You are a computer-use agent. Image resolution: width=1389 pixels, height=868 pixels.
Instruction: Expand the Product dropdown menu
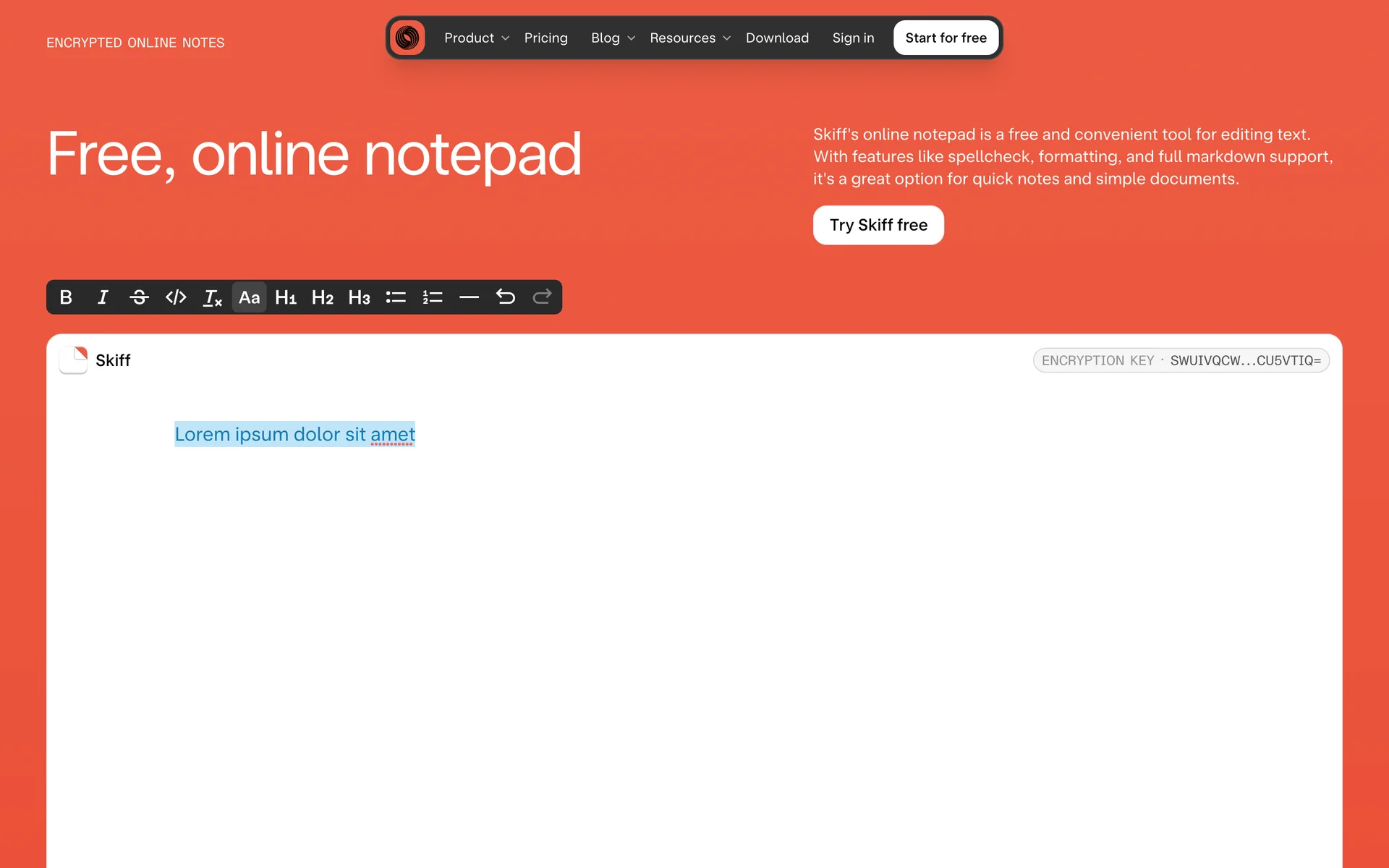pyautogui.click(x=476, y=38)
